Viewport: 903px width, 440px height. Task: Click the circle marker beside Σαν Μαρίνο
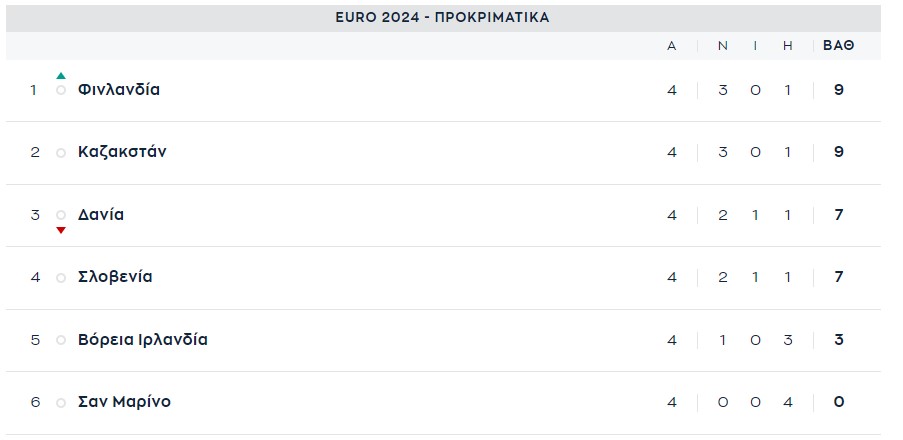[61, 403]
